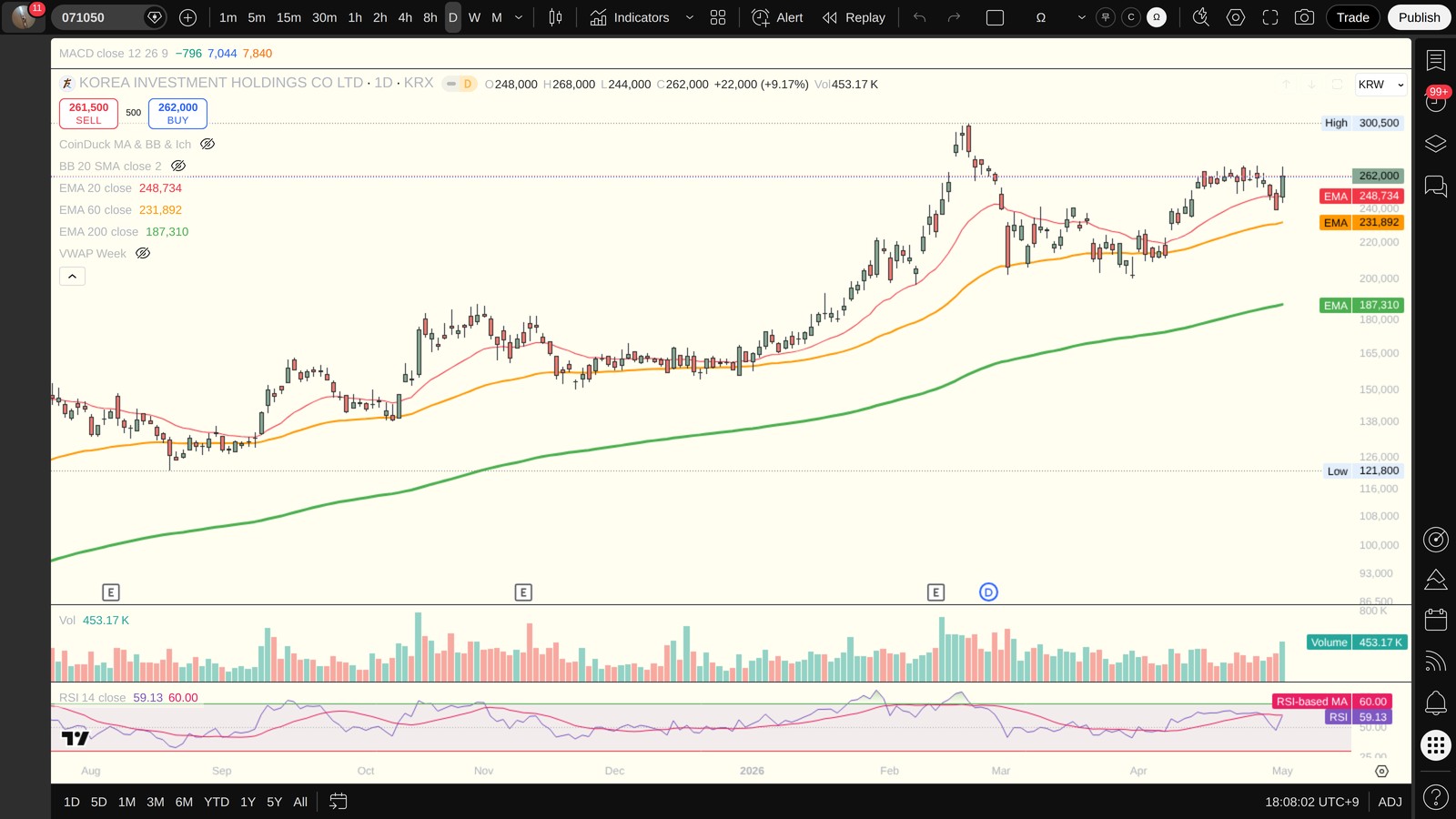Collapse the indicator legend with chevron
This screenshot has height=819, width=1456.
pos(72,276)
